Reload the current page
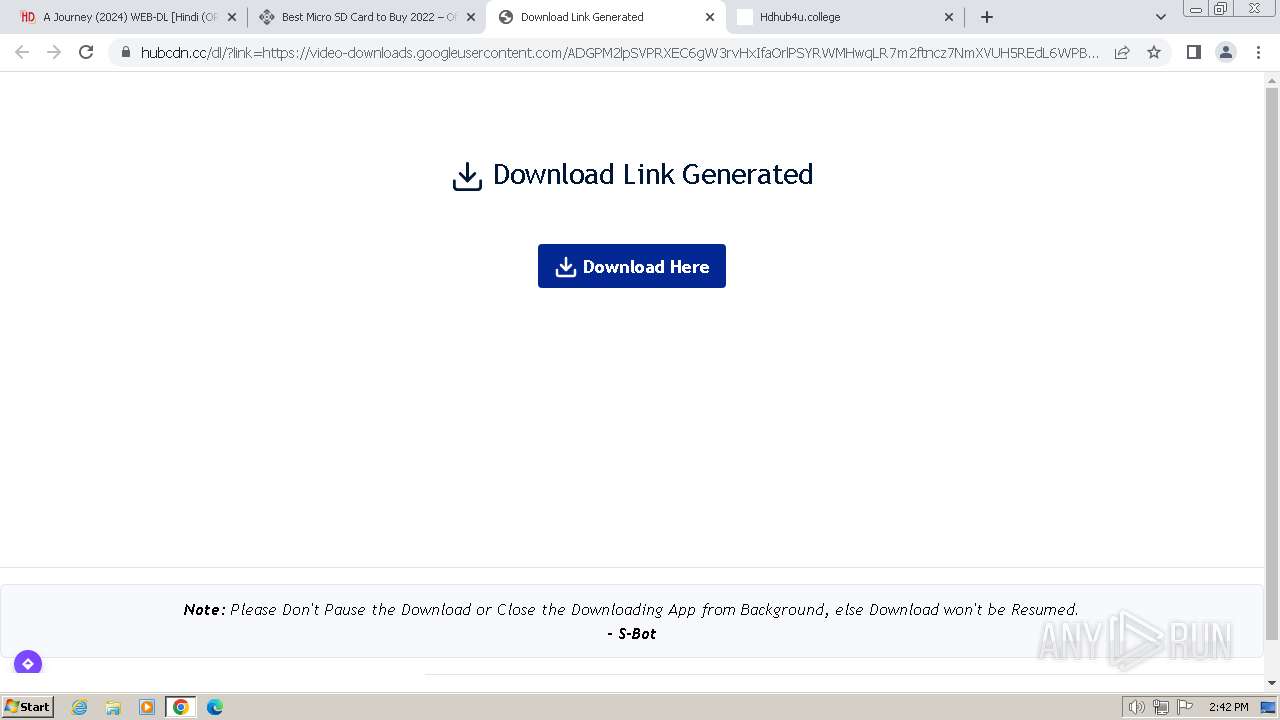 click(86, 52)
